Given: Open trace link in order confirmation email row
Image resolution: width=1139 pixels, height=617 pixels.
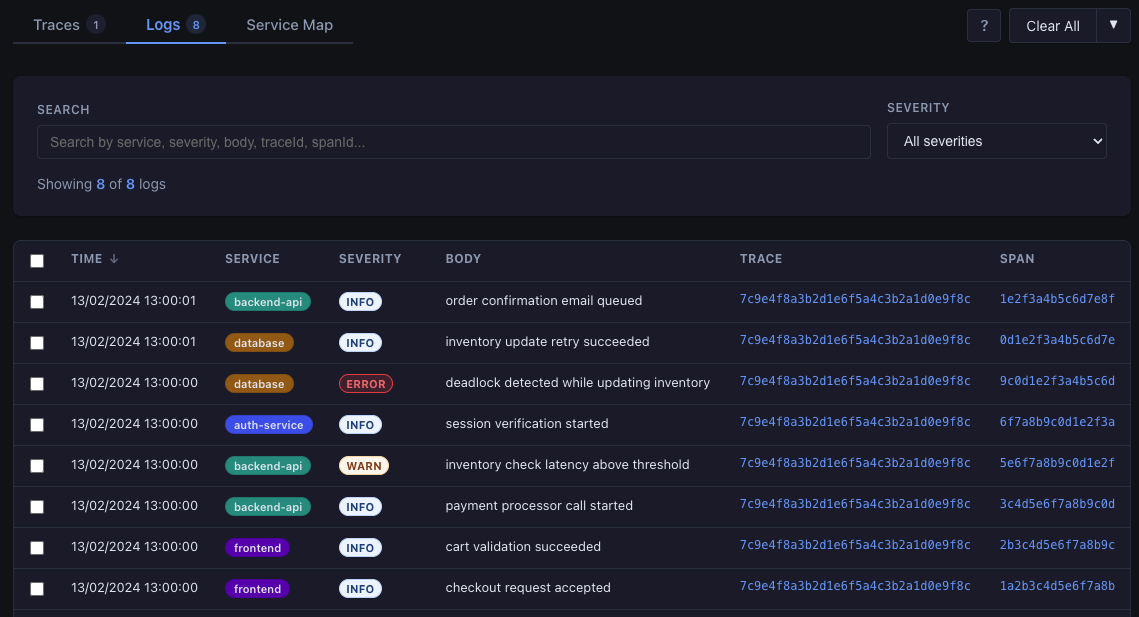Looking at the screenshot, I should point(855,299).
